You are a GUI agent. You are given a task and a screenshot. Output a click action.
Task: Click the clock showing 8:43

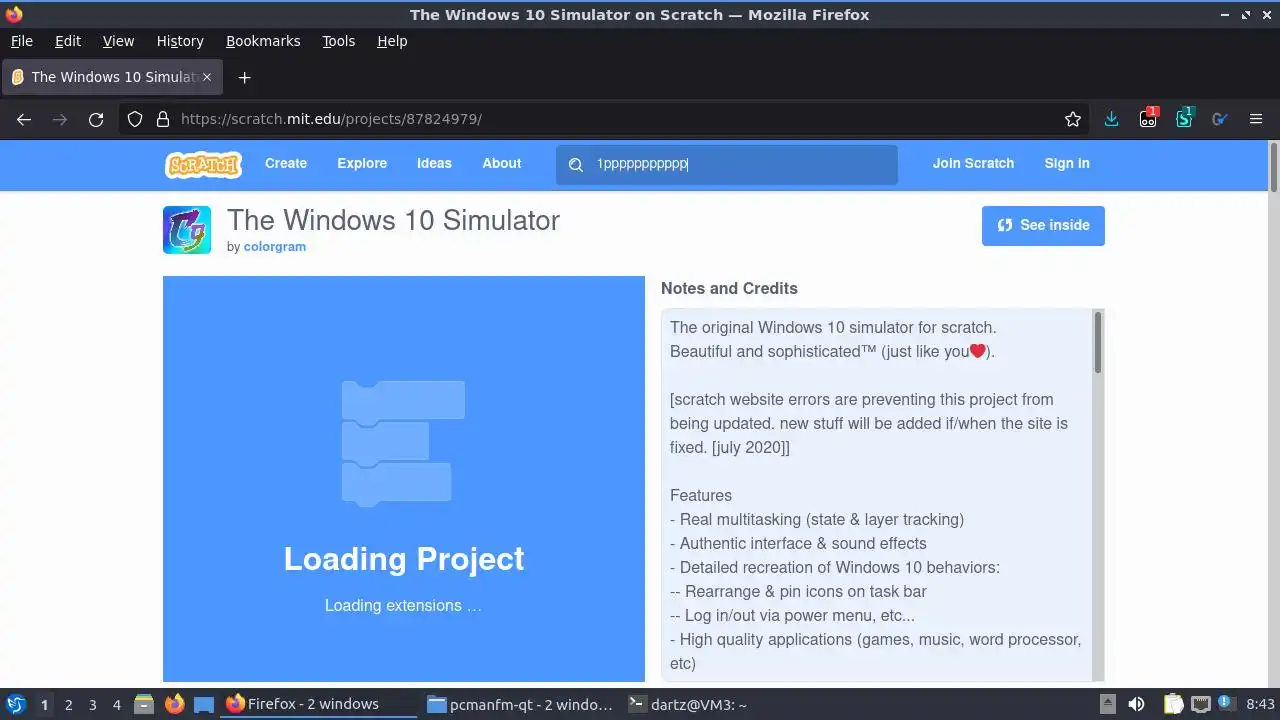click(1260, 704)
